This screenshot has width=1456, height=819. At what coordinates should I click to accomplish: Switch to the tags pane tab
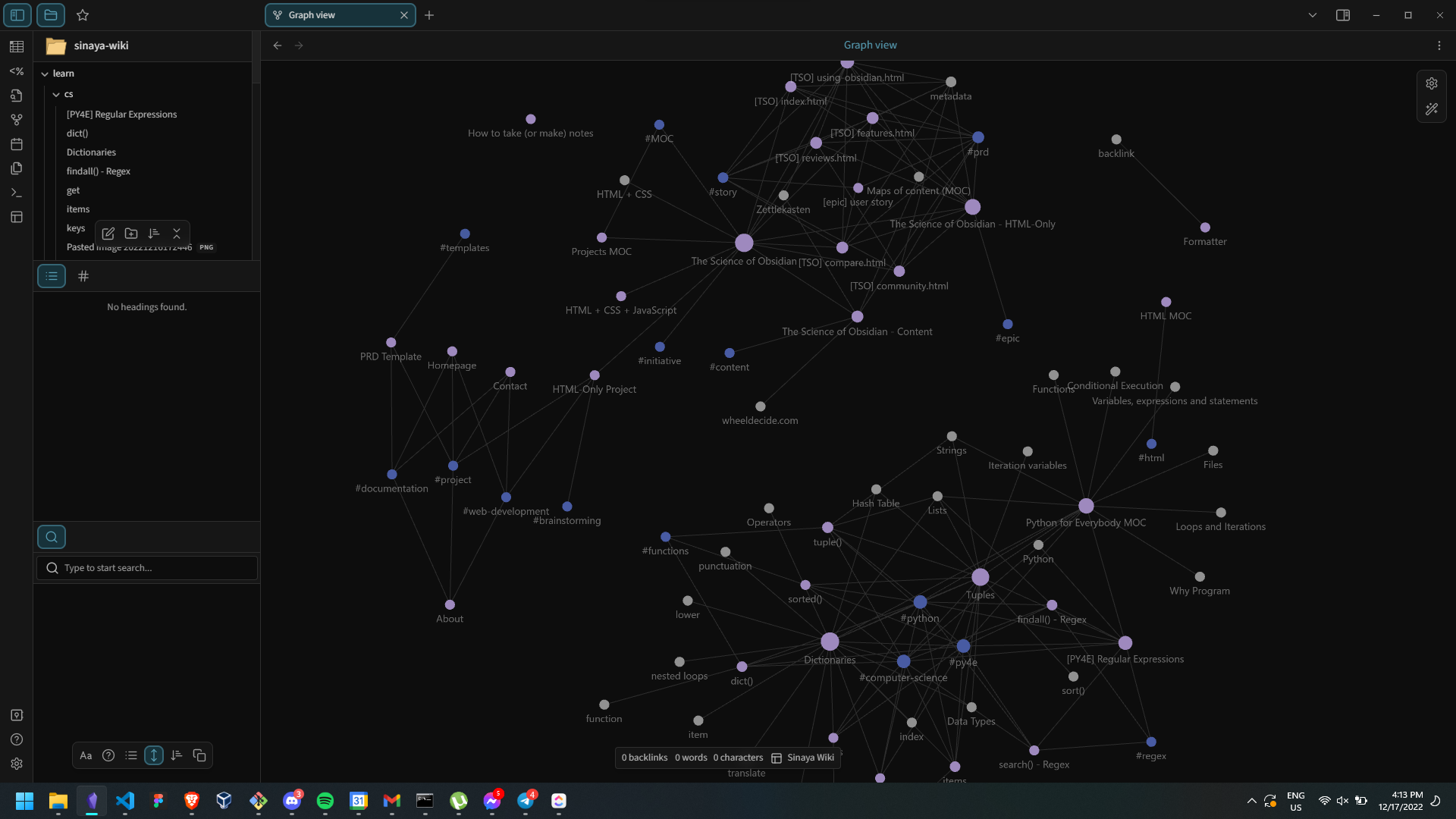pyautogui.click(x=83, y=276)
